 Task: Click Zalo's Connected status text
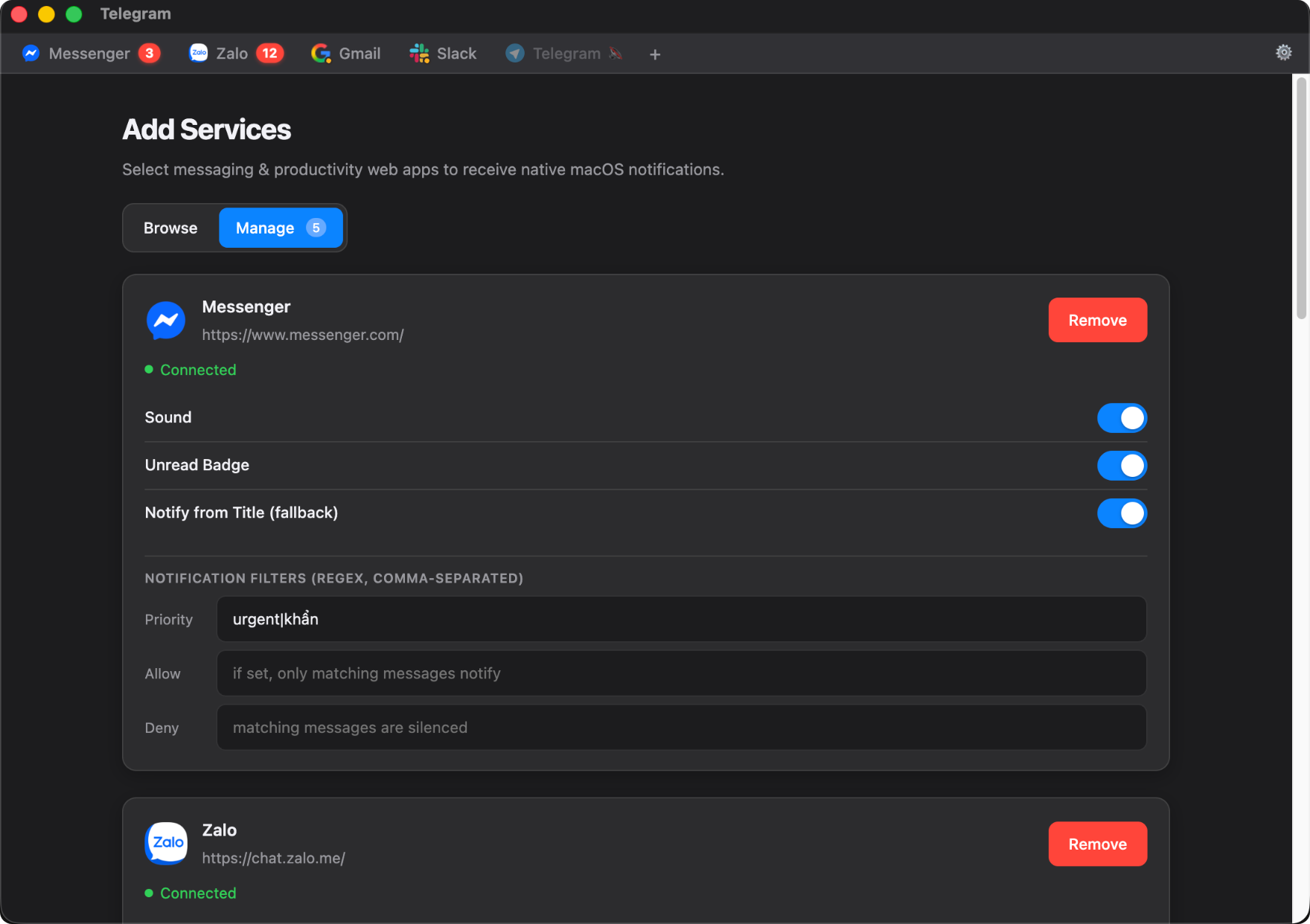pyautogui.click(x=198, y=893)
